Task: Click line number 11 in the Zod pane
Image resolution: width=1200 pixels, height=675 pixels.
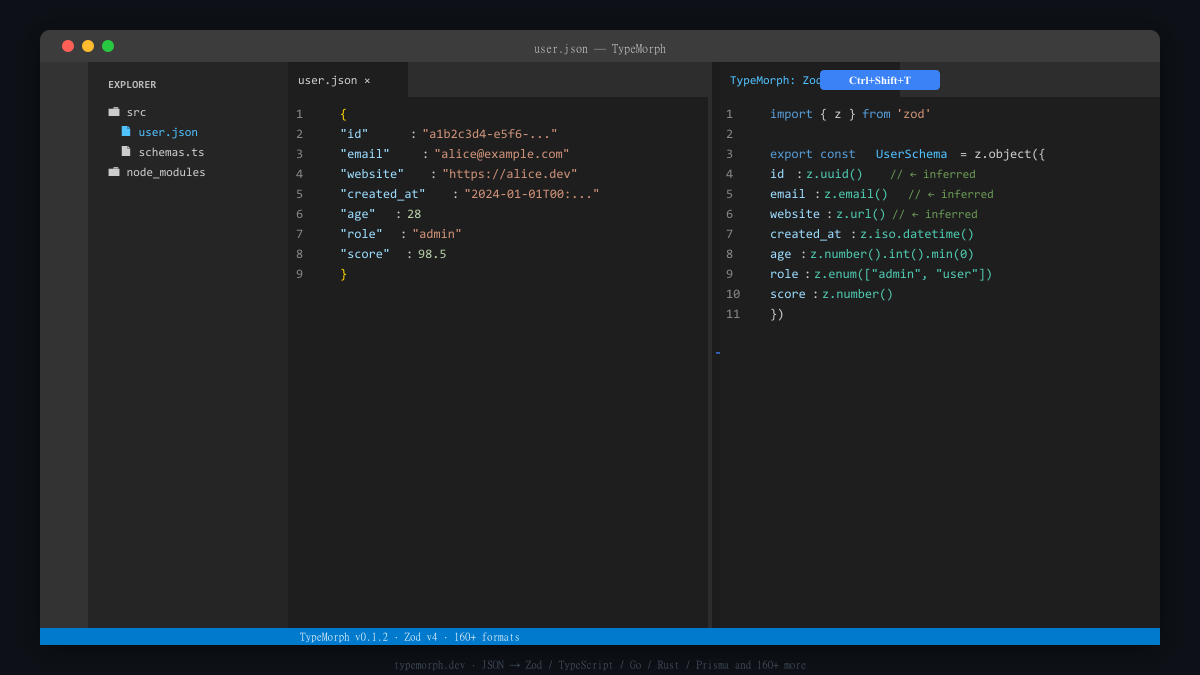Action: click(733, 314)
